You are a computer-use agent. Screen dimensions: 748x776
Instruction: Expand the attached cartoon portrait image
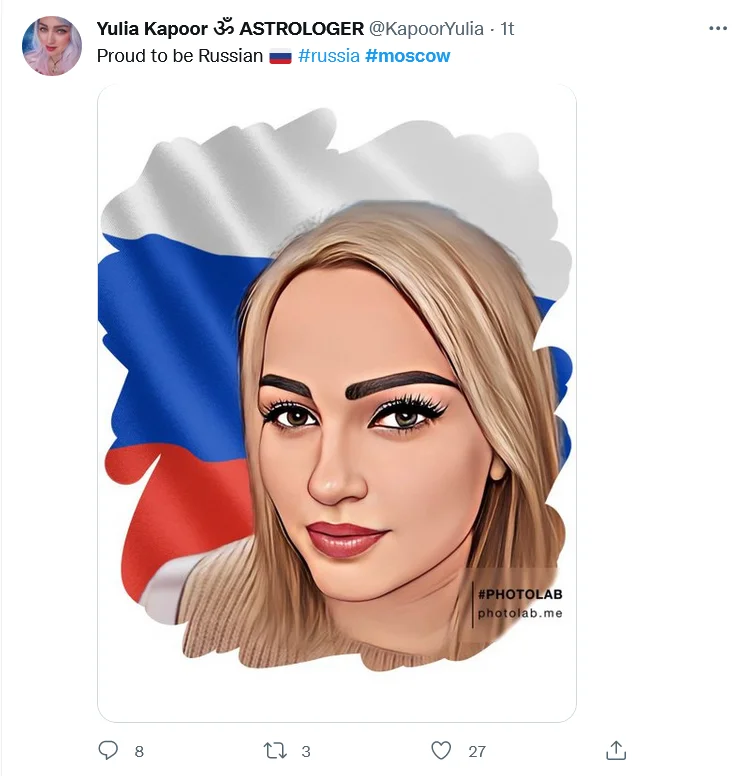pos(336,402)
